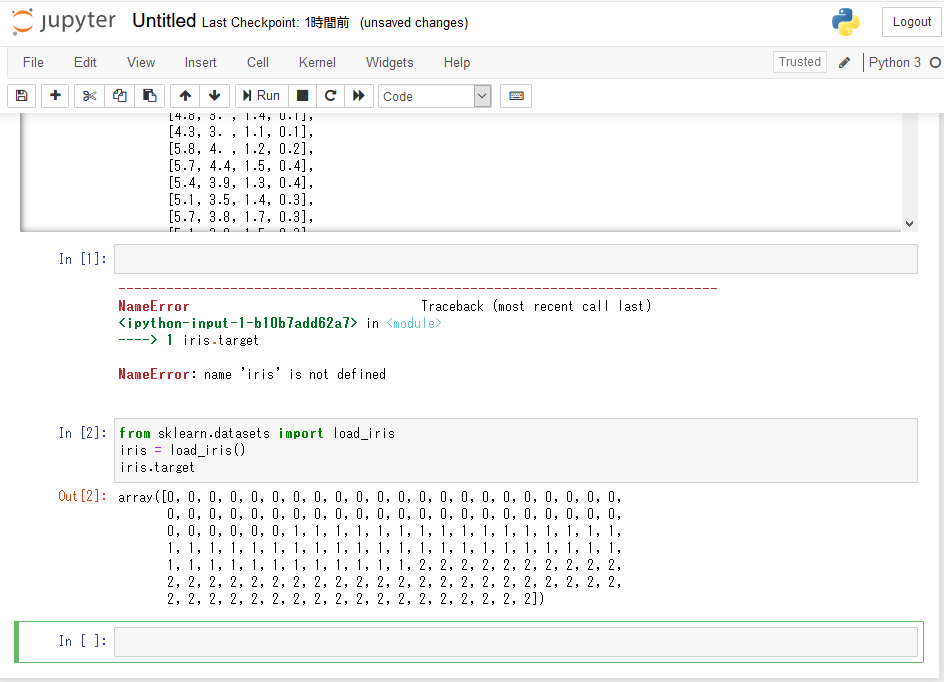Rename the notebook titled Untitled
944x682 pixels.
164,21
